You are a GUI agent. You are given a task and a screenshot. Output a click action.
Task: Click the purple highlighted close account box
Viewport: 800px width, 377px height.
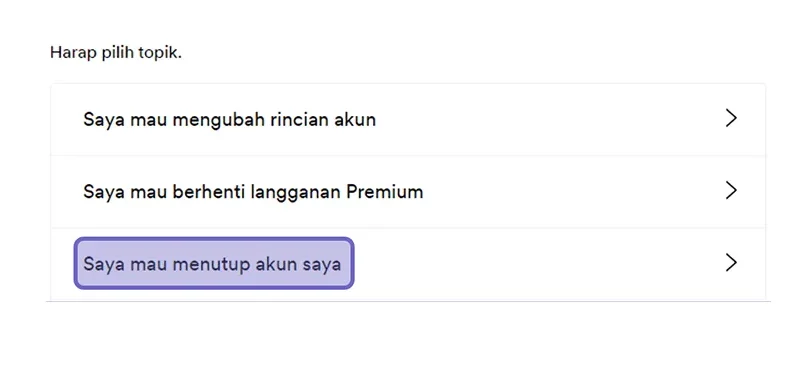tap(214, 263)
